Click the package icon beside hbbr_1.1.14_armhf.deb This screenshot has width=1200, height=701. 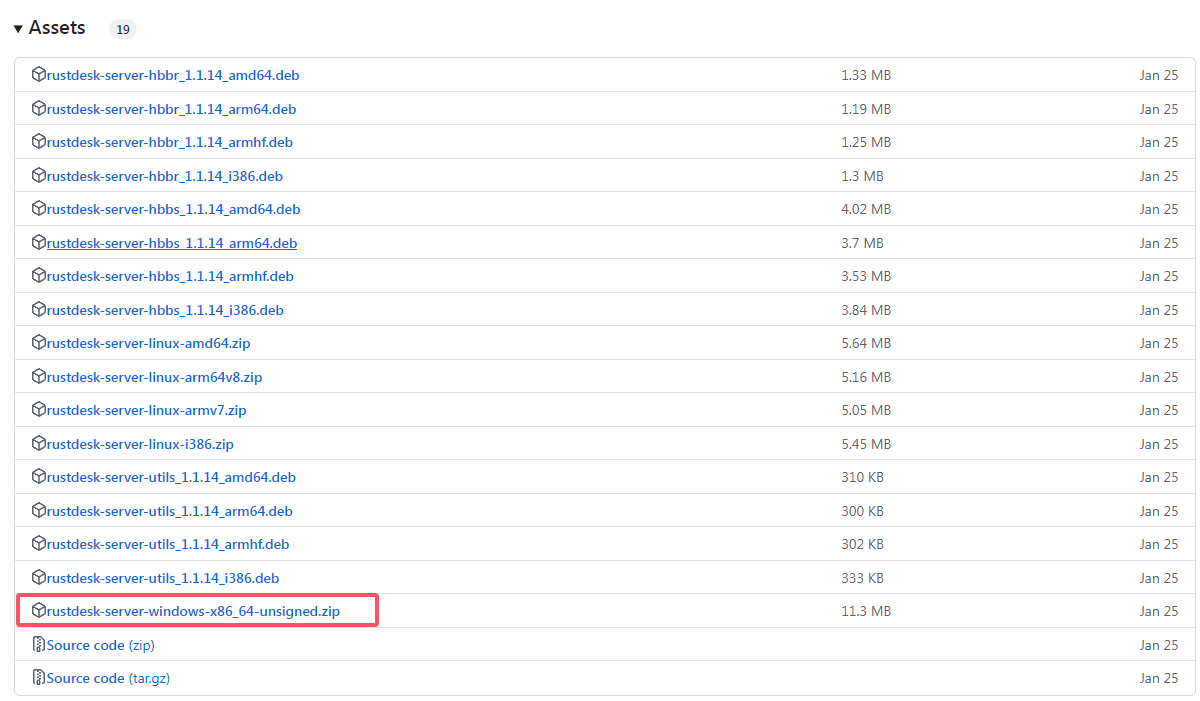tap(39, 142)
